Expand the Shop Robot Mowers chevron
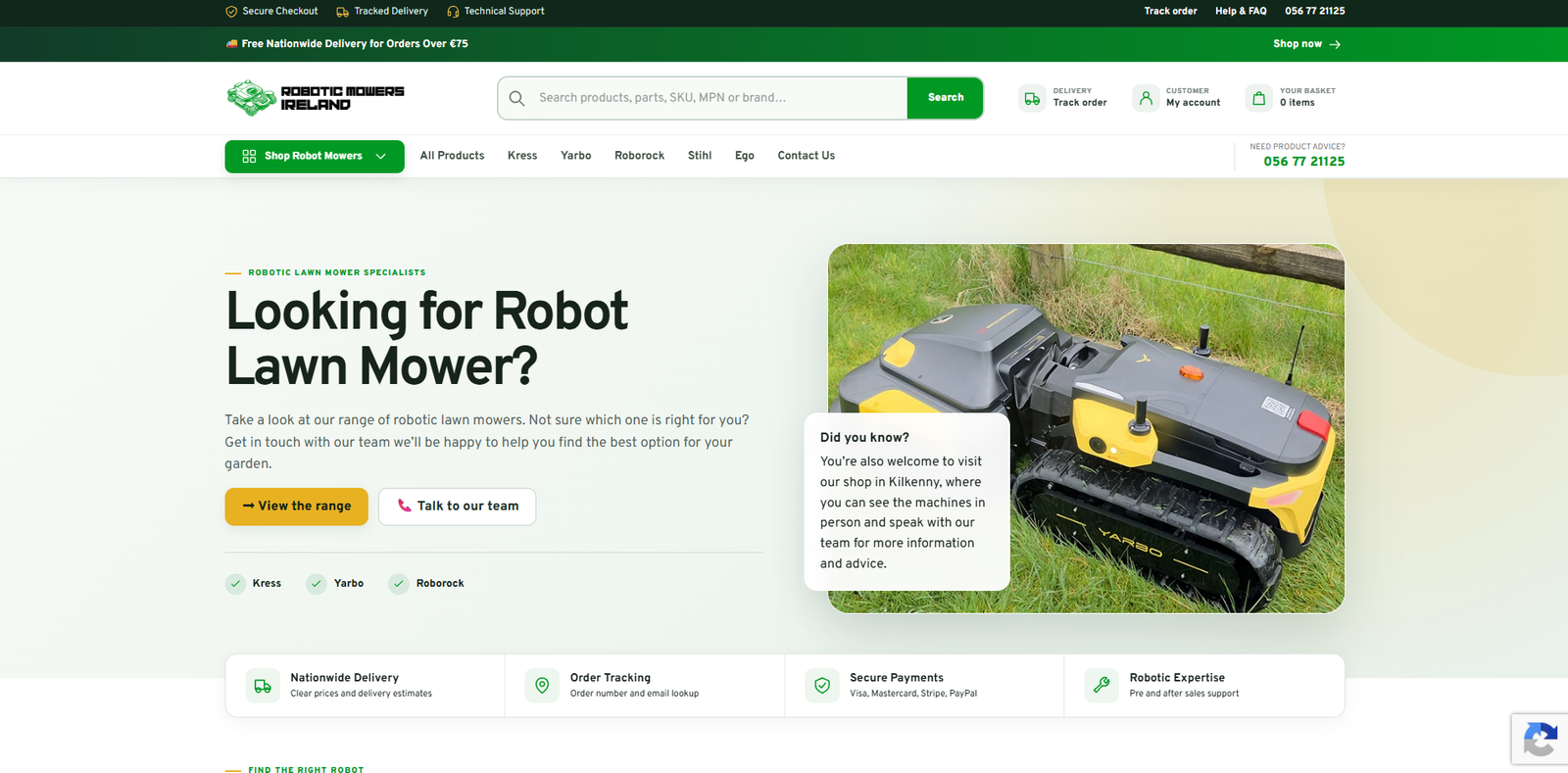The width and height of the screenshot is (1568, 773). pos(381,156)
